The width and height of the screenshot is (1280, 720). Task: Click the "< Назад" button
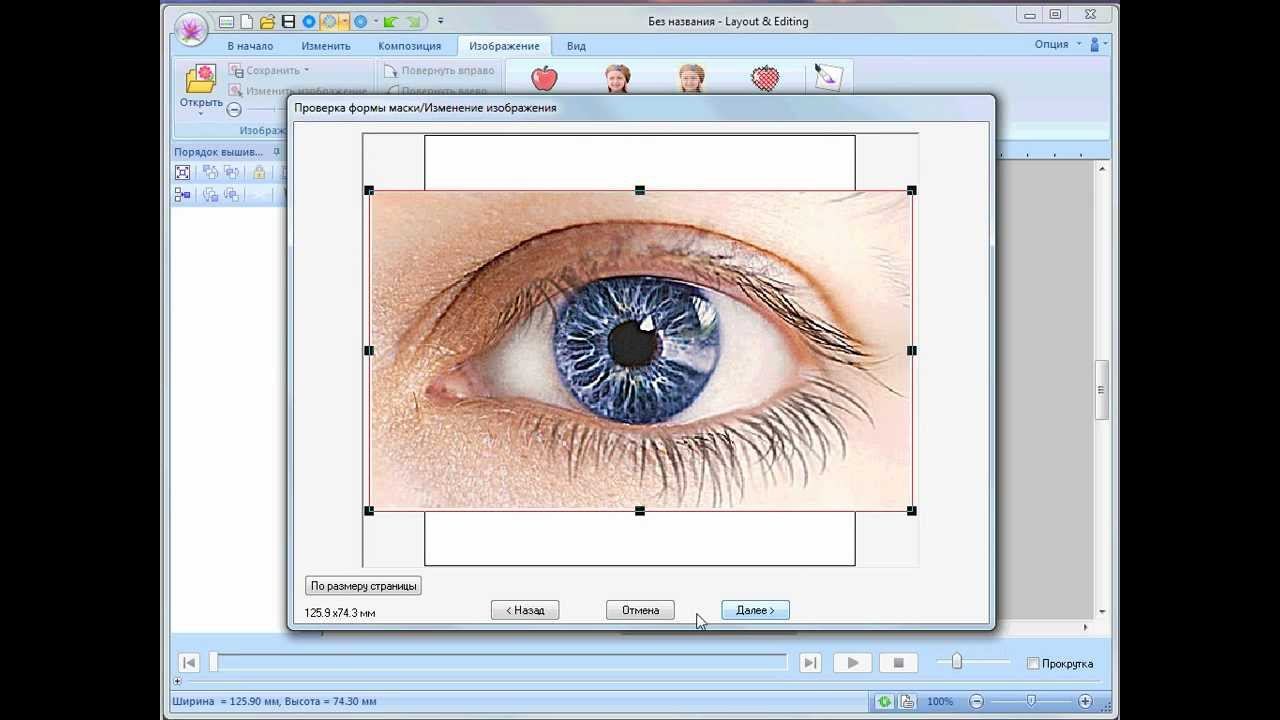(x=525, y=610)
